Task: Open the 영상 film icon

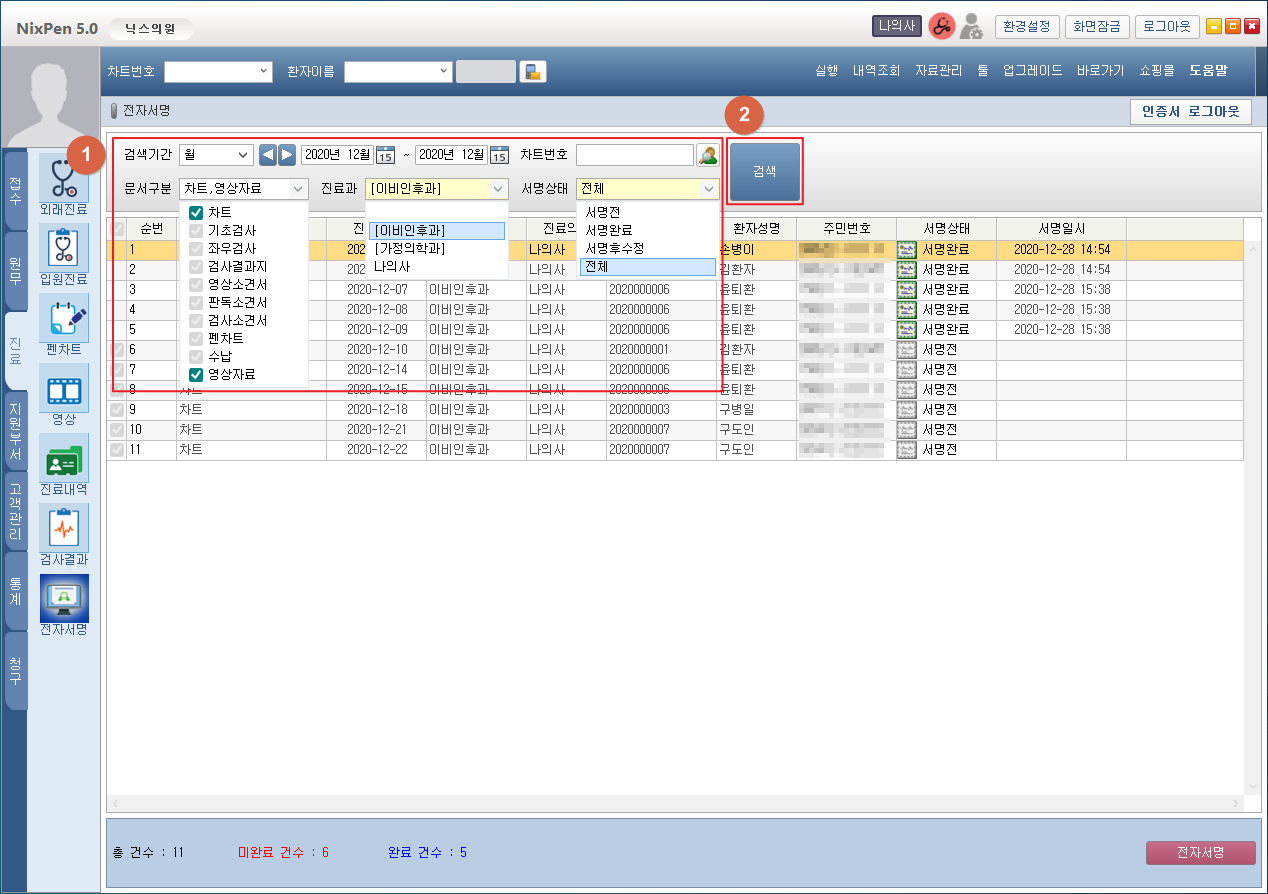Action: (x=63, y=389)
